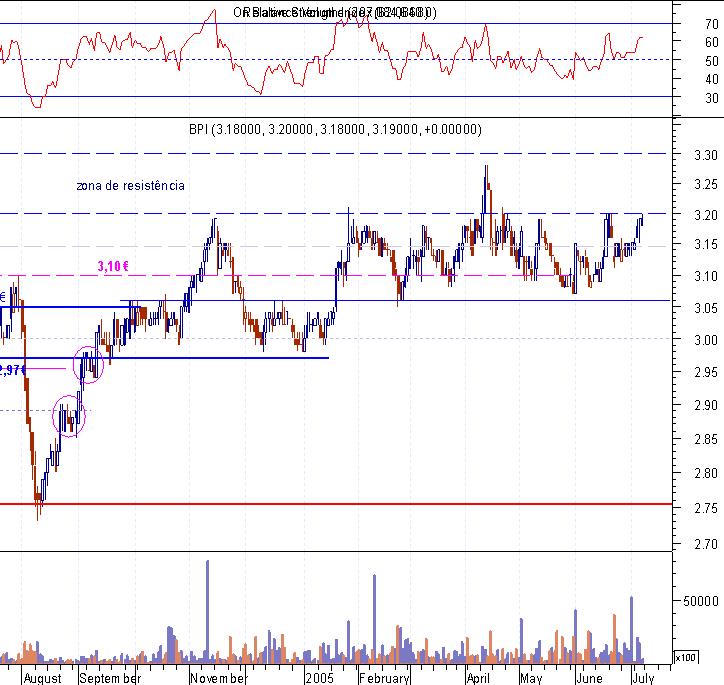Image resolution: width=724 pixels, height=685 pixels.
Task: Click RSI axis value 70
Action: (x=712, y=24)
